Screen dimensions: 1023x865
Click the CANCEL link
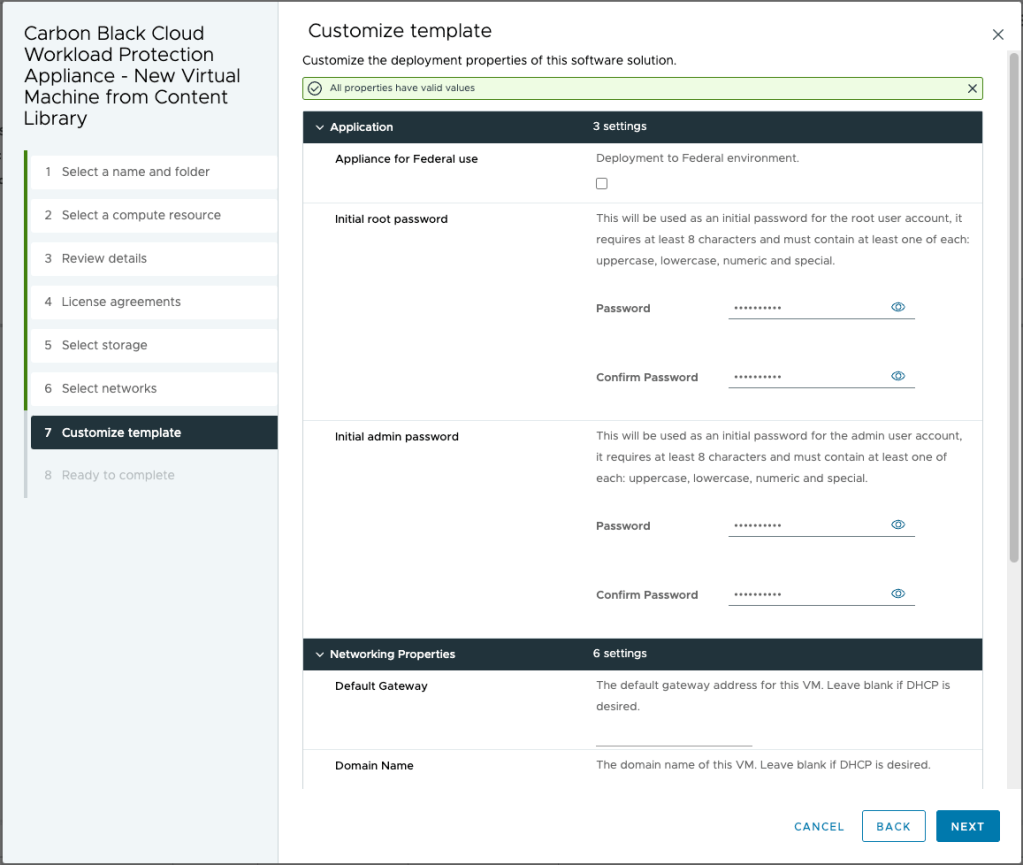pyautogui.click(x=819, y=827)
